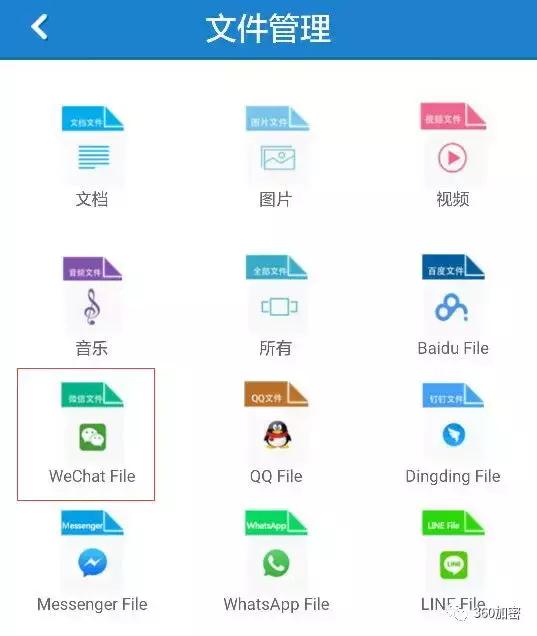
Task: Click the 文件管理 page title
Action: pyautogui.click(x=268, y=28)
